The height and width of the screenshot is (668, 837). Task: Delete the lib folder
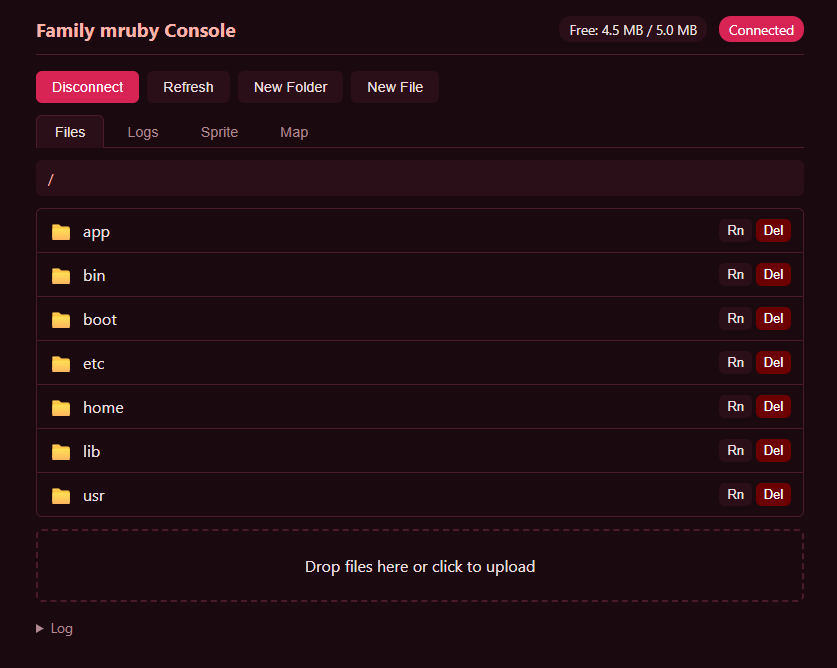tap(773, 451)
